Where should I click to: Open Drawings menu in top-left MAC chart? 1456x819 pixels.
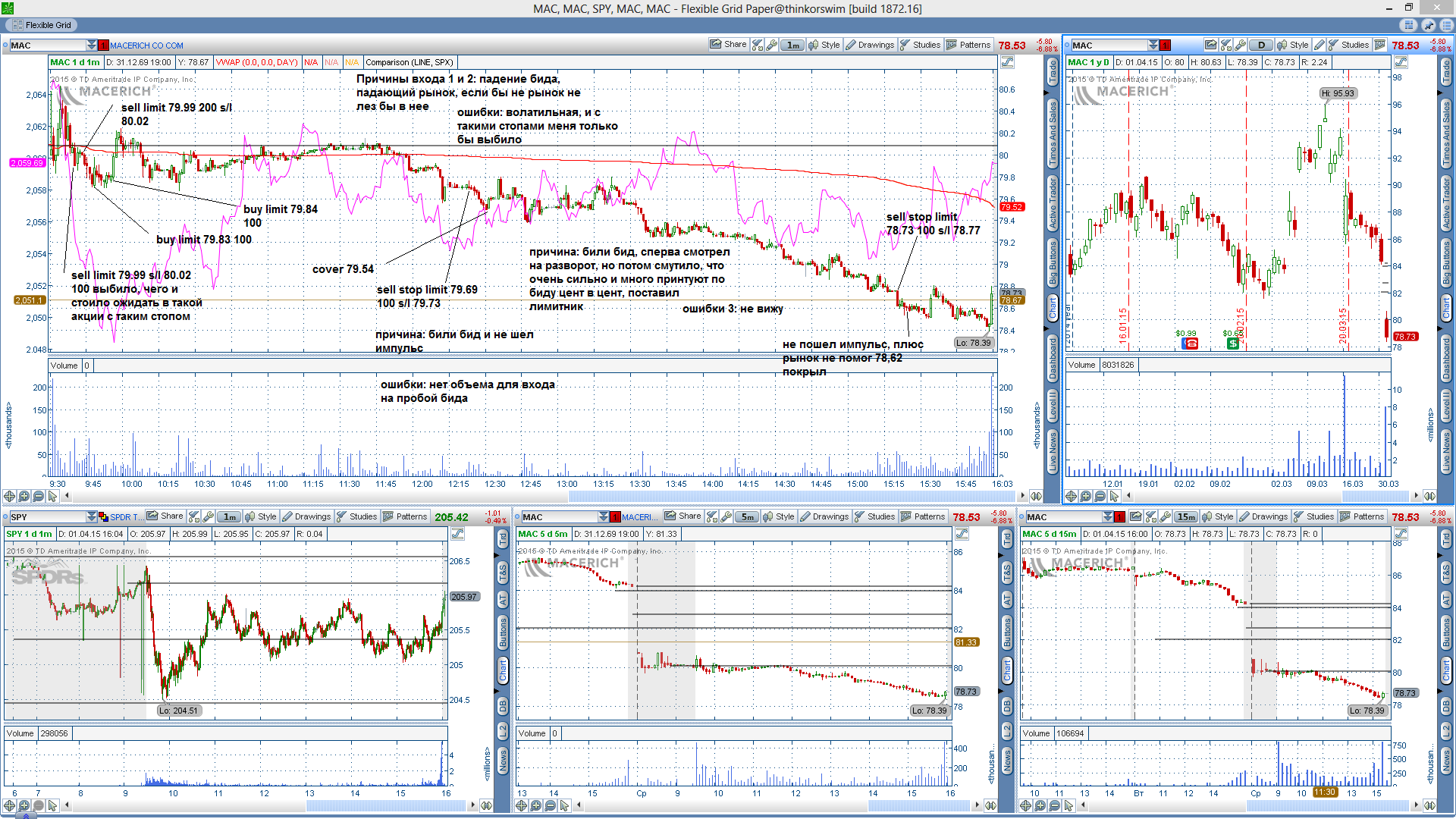(870, 45)
